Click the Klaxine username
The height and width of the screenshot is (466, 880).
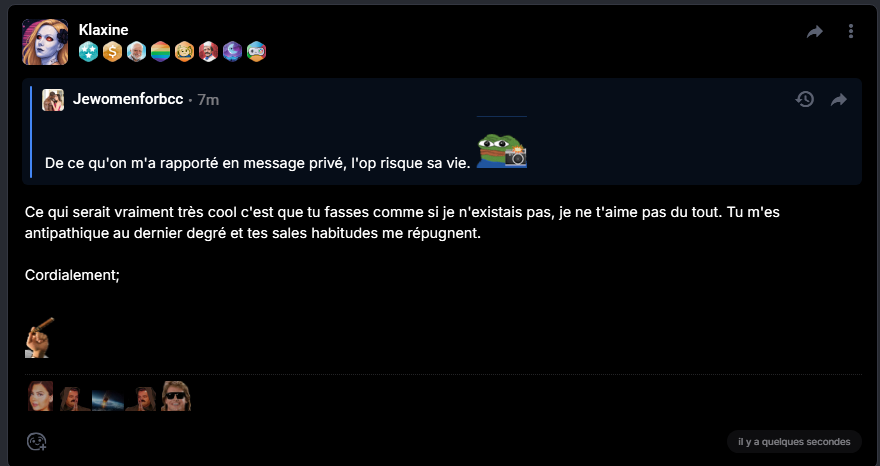pos(103,30)
